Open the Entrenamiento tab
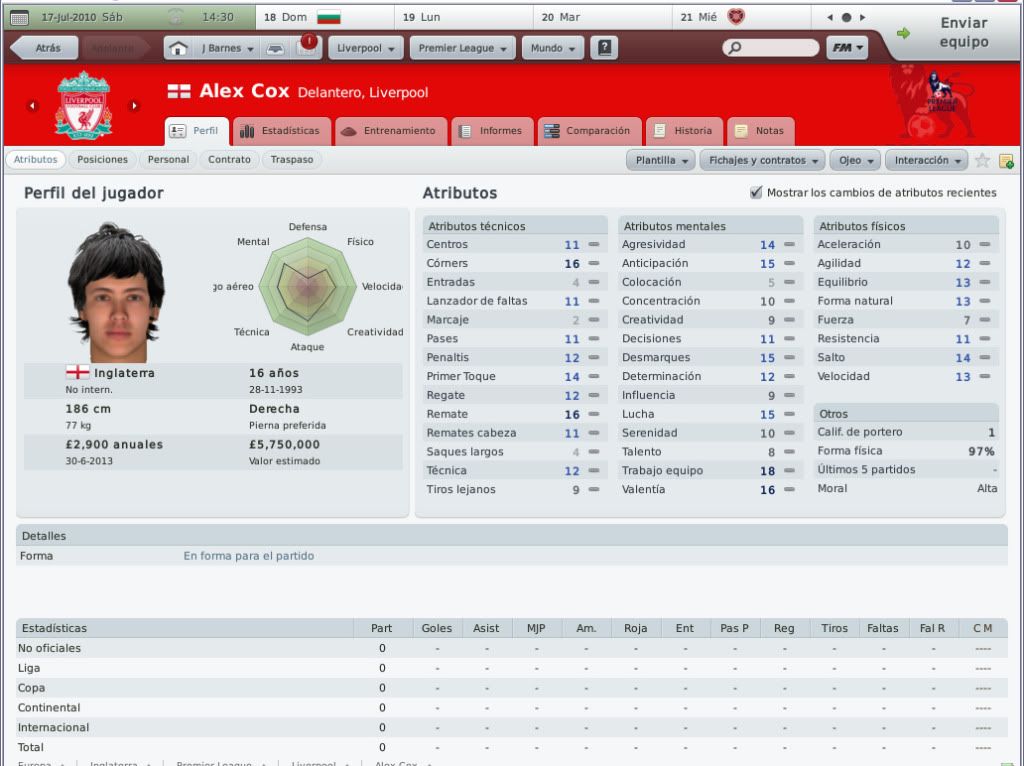1024x766 pixels. coord(391,131)
